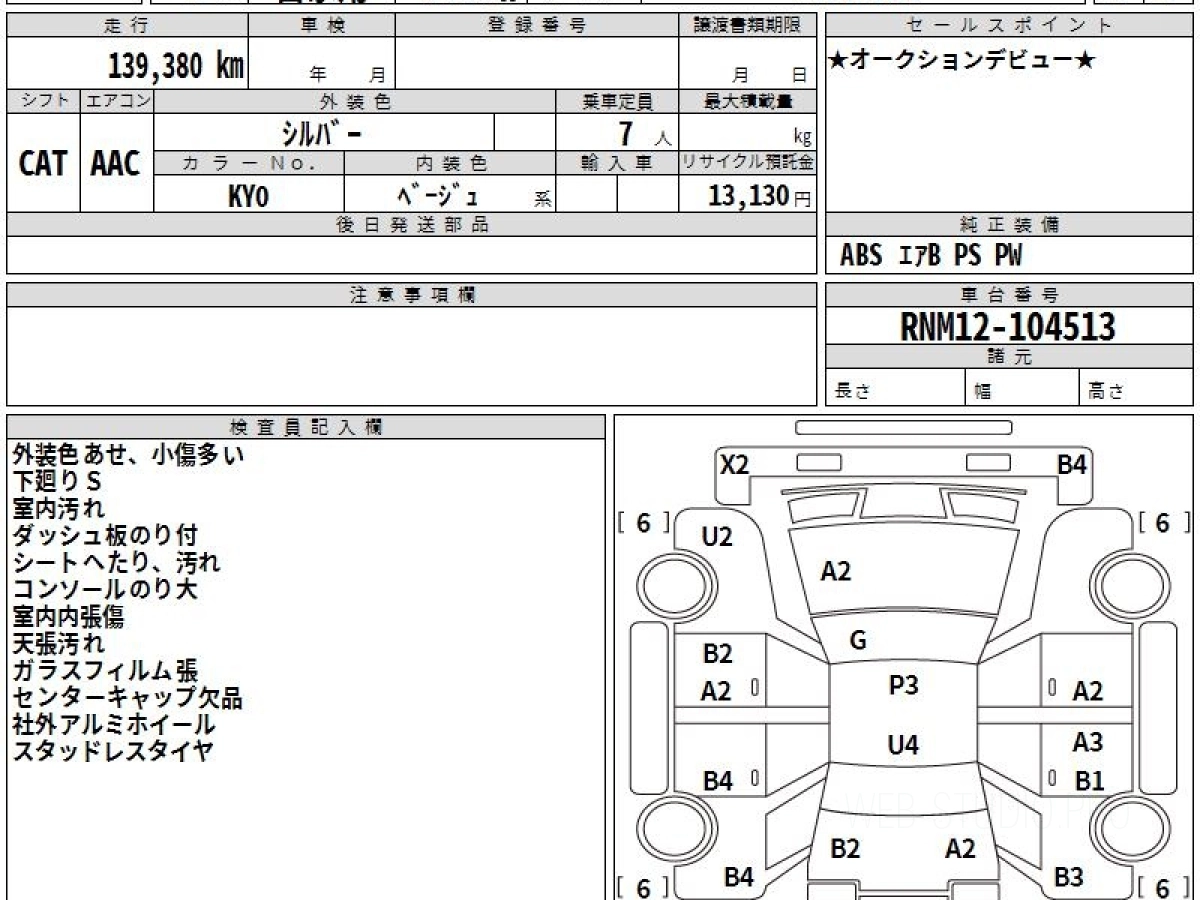
Task: Click the 長さ dimension field
Action: (x=896, y=388)
